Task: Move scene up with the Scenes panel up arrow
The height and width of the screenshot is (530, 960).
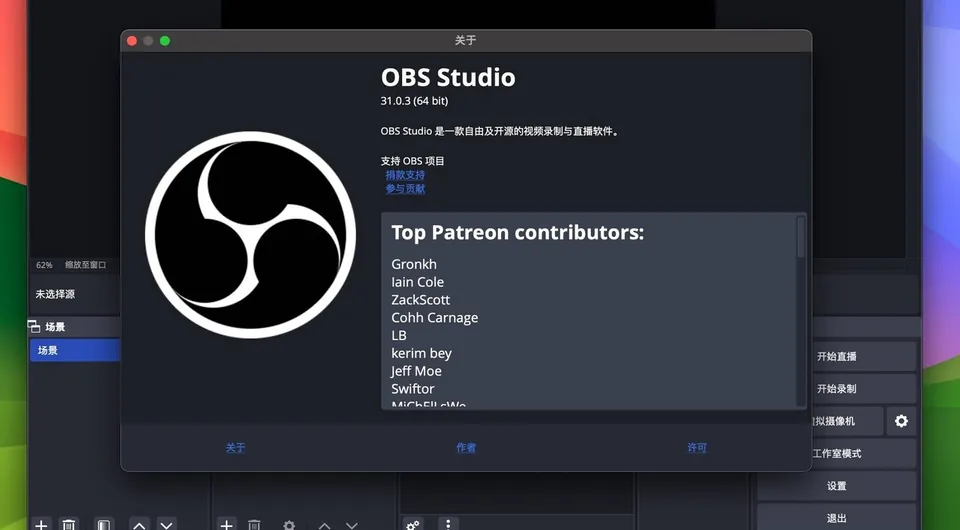Action: 139,524
